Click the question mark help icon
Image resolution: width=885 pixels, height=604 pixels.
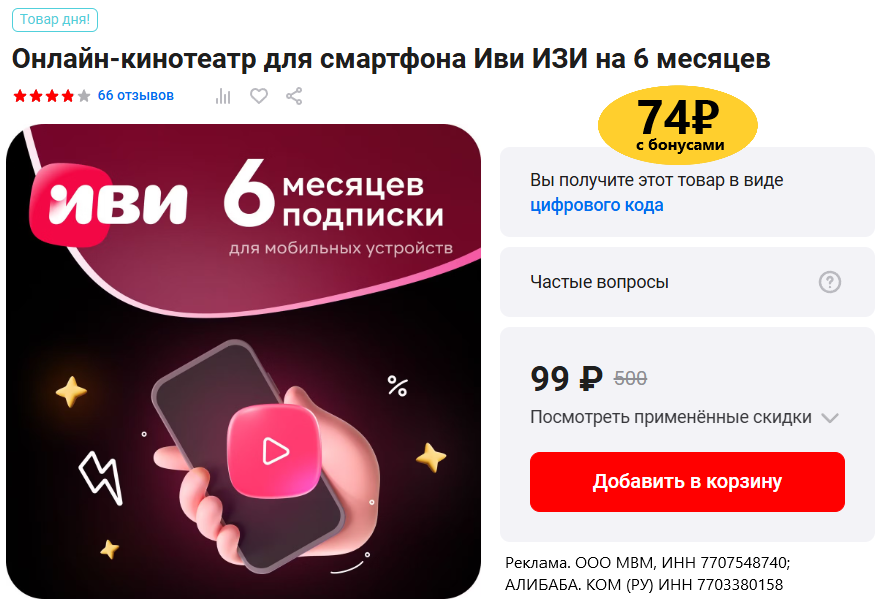click(830, 282)
